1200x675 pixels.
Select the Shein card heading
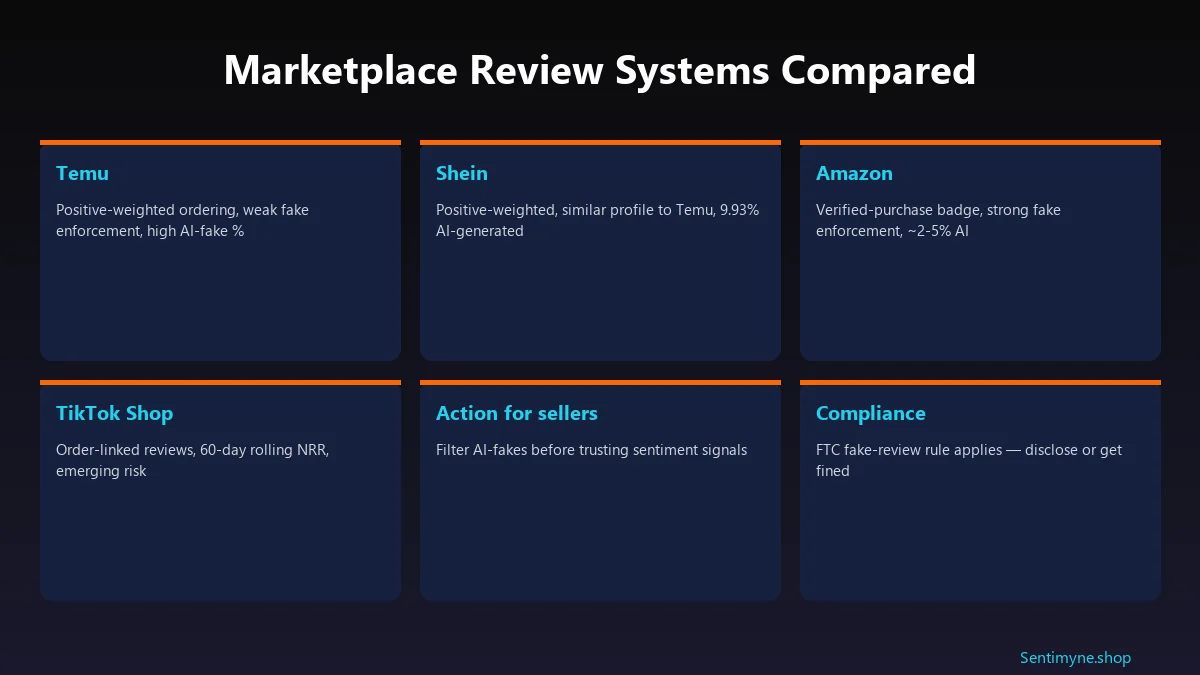pyautogui.click(x=462, y=173)
